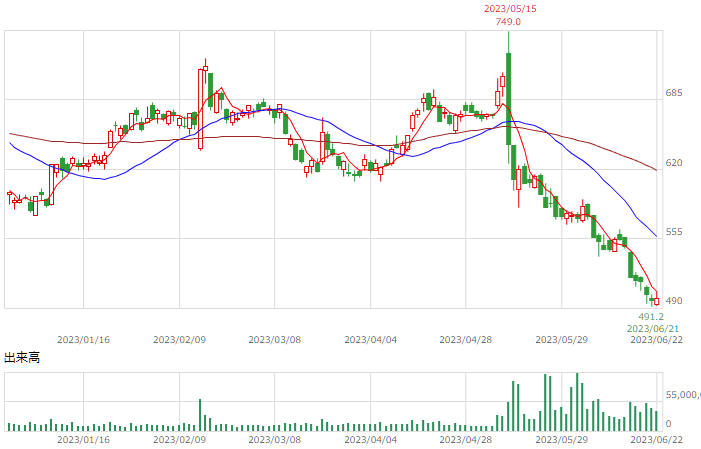Image resolution: width=701 pixels, height=449 pixels.
Task: Click the 749.0 peak price label
Action: pyautogui.click(x=508, y=21)
